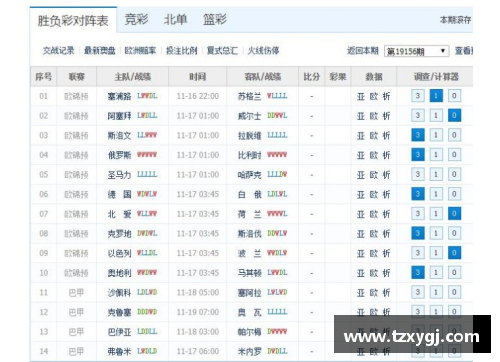Click home team 阿塞拜 in row 02

point(119,116)
